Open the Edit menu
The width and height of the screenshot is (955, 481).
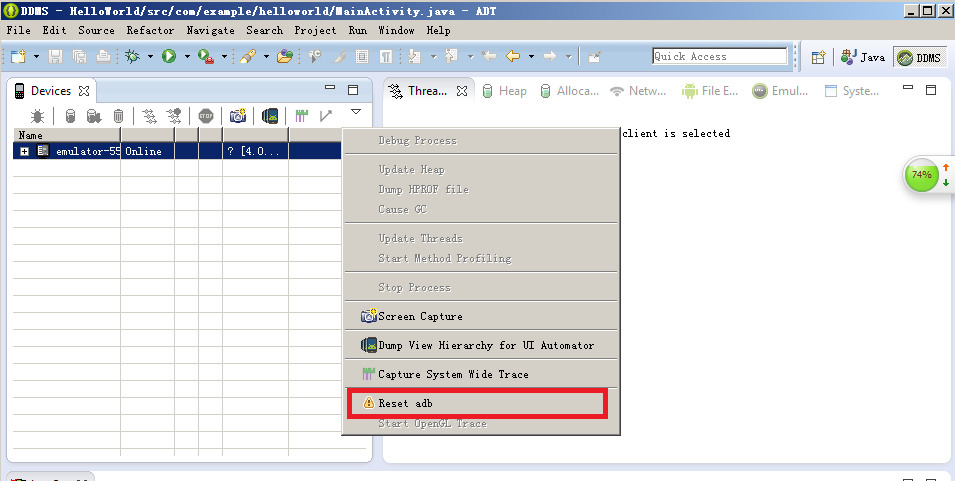pos(54,30)
